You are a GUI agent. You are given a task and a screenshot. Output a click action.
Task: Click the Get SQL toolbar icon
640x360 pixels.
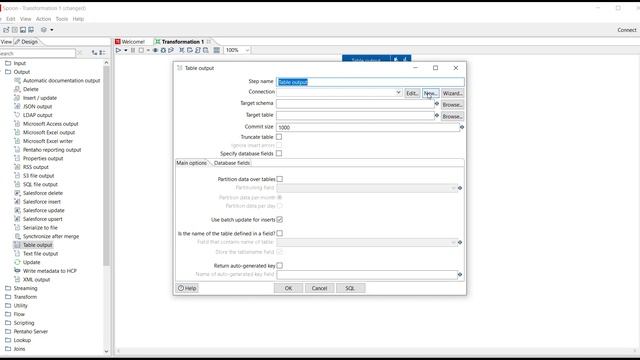pyautogui.click(x=198, y=50)
